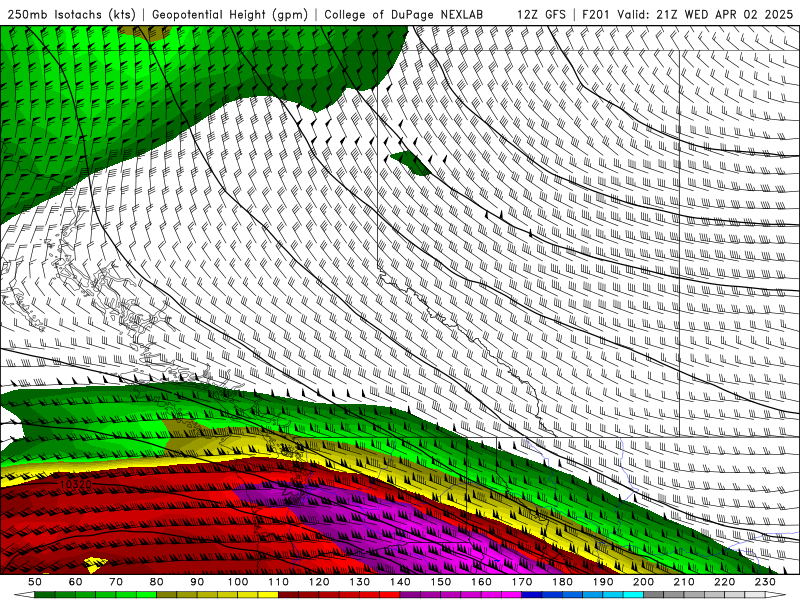
Task: Click the '230' colorbar label
Action: coord(765,582)
